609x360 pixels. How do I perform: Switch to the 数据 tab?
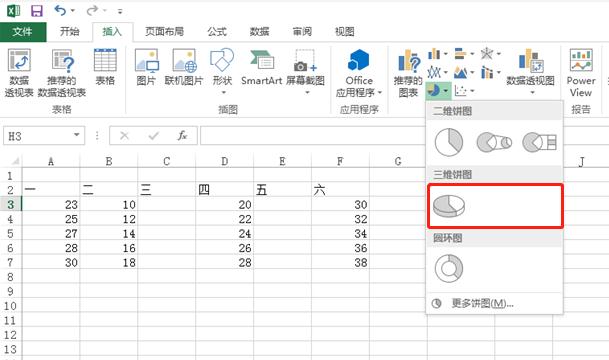(259, 31)
